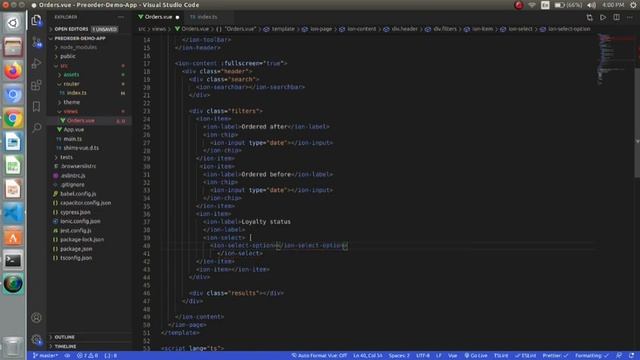Click the div.filters breadcrumb item
This screenshot has height=360, width=640.
441,29
